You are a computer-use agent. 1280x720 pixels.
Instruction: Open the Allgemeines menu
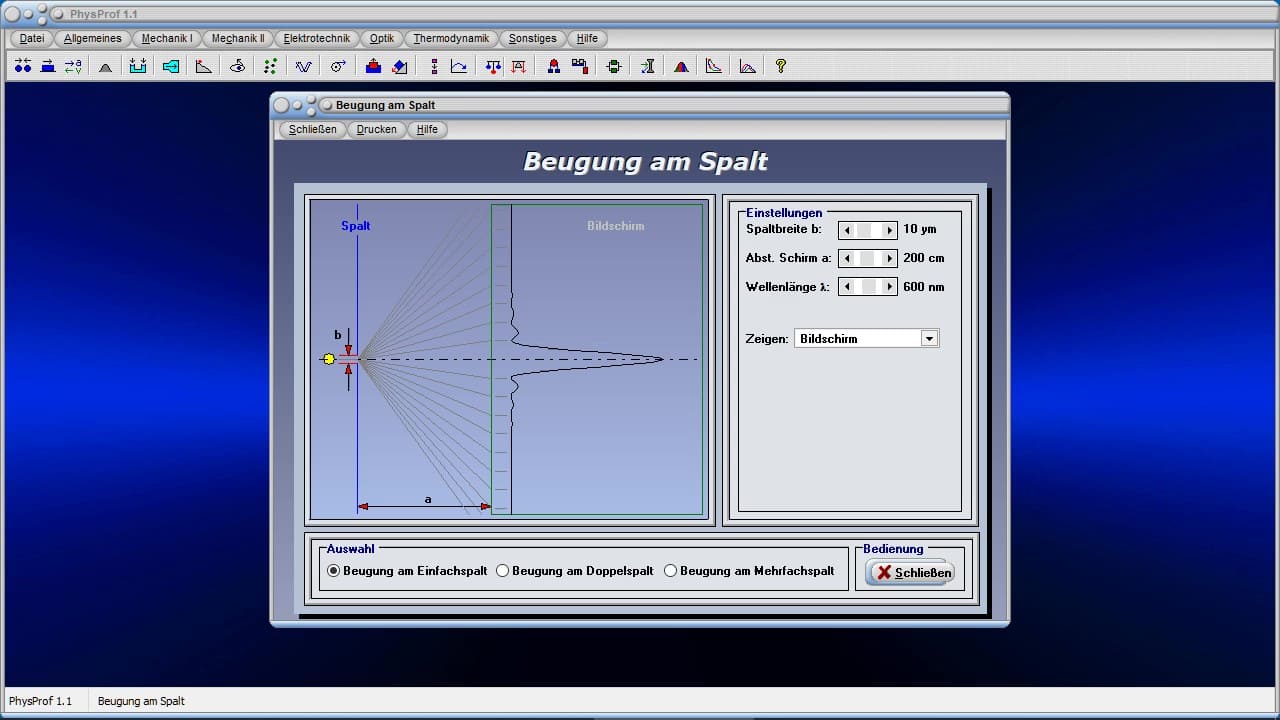point(92,38)
